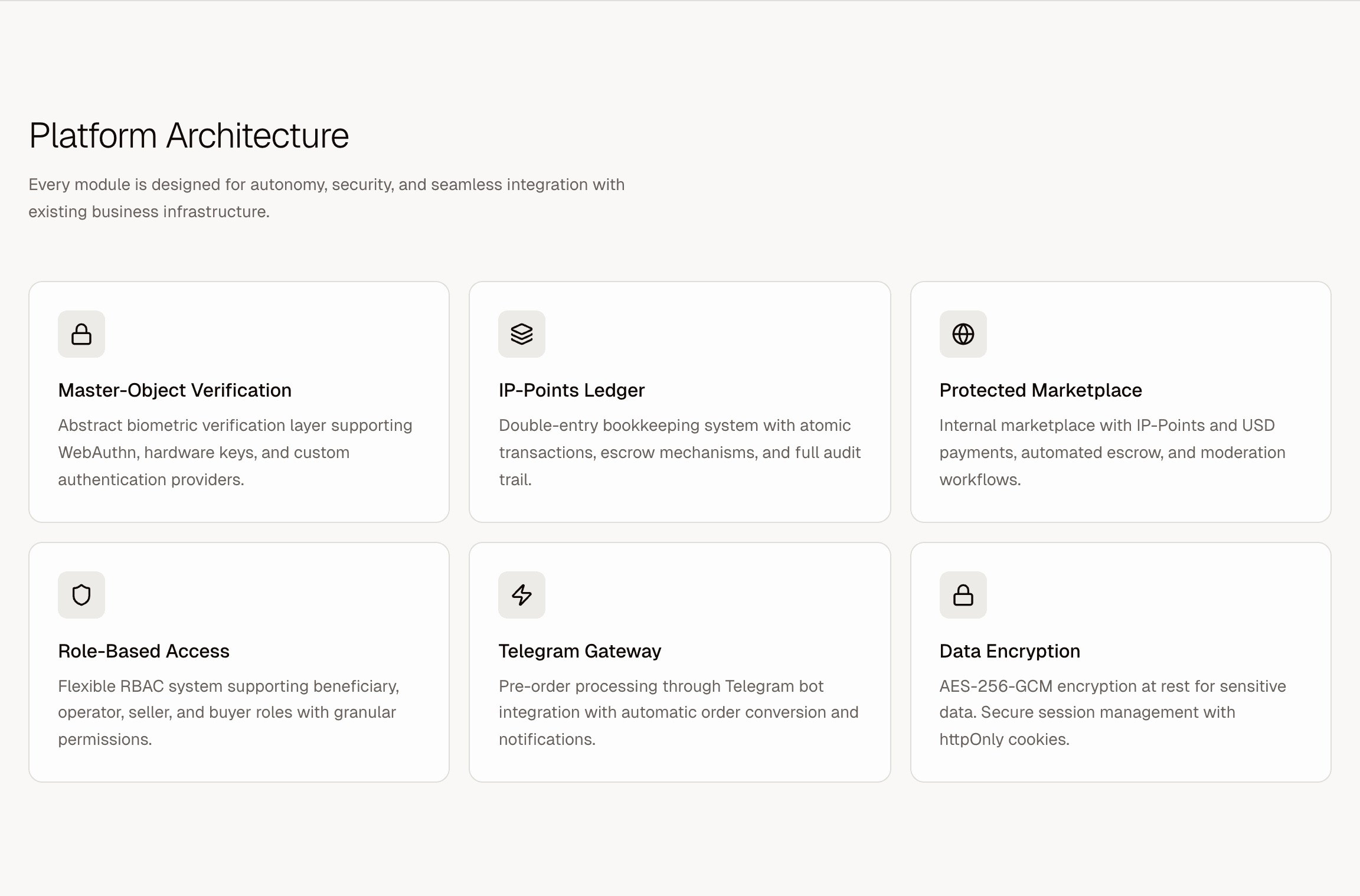
Task: Click the shield icon for Role-Based Access
Action: coord(81,595)
